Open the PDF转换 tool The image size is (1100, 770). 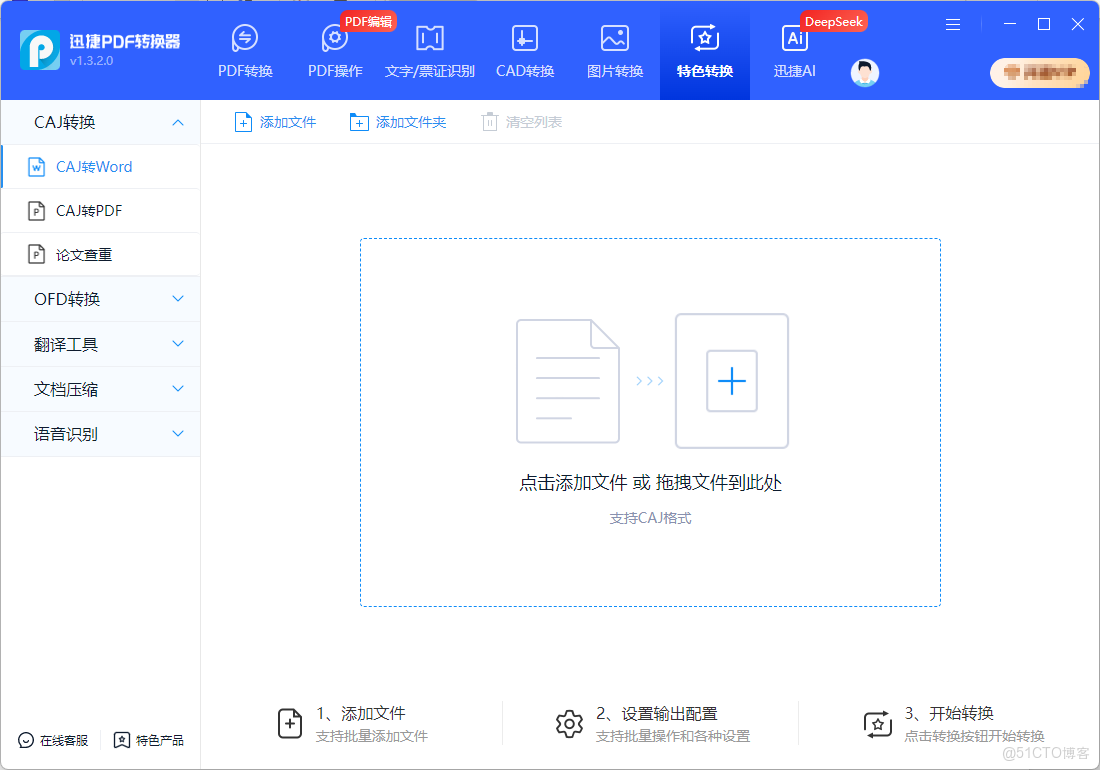click(244, 50)
